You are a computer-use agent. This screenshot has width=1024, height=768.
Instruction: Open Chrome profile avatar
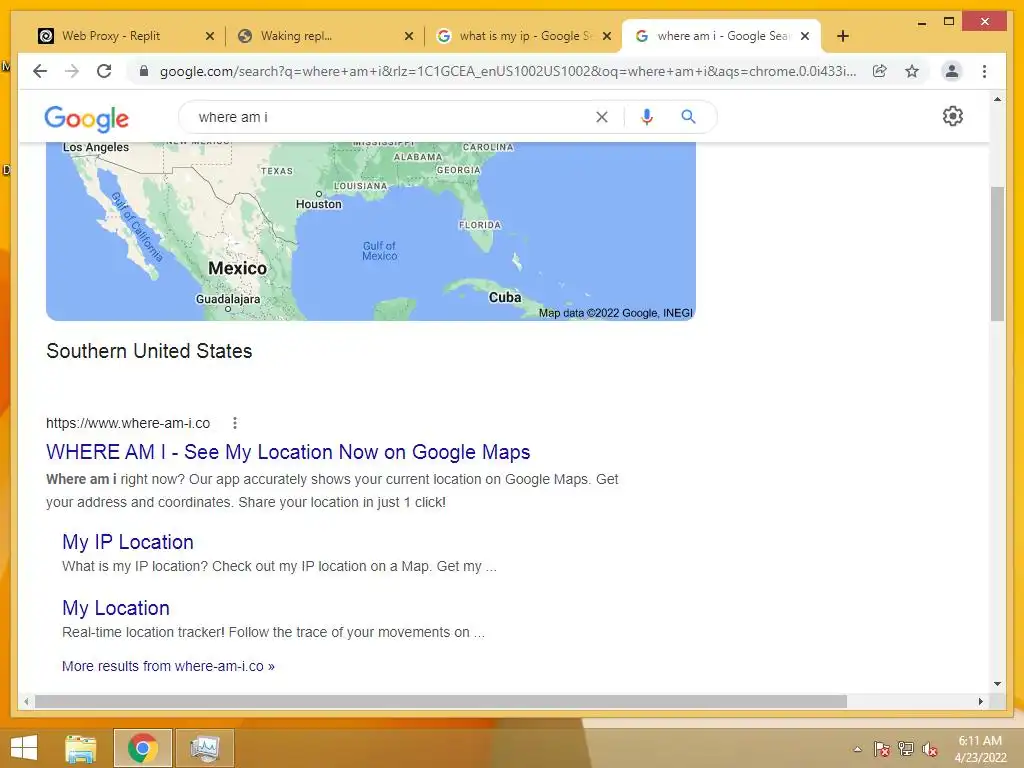pos(952,71)
